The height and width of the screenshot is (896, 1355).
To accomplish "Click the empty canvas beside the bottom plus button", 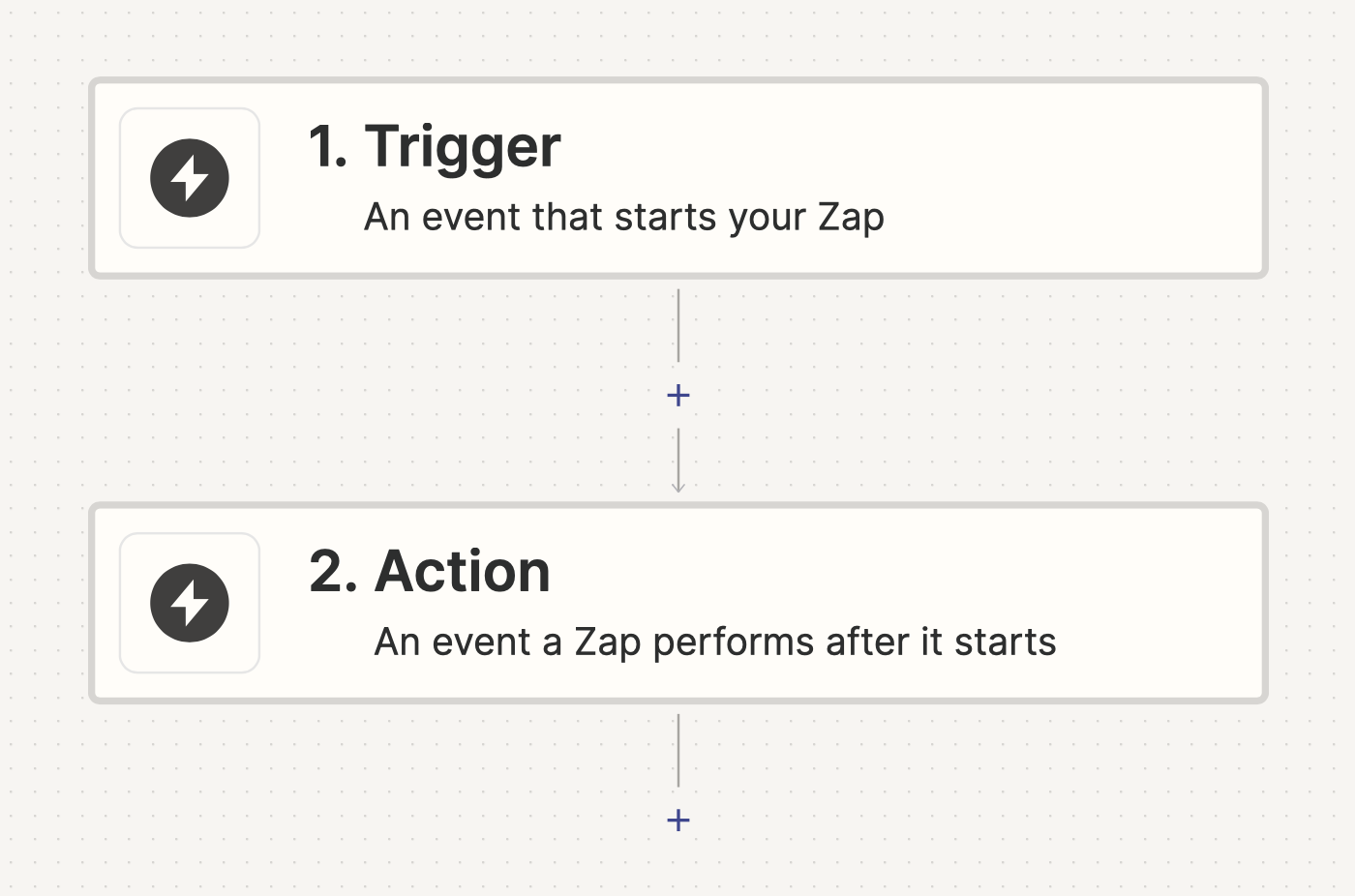I will click(x=871, y=821).
